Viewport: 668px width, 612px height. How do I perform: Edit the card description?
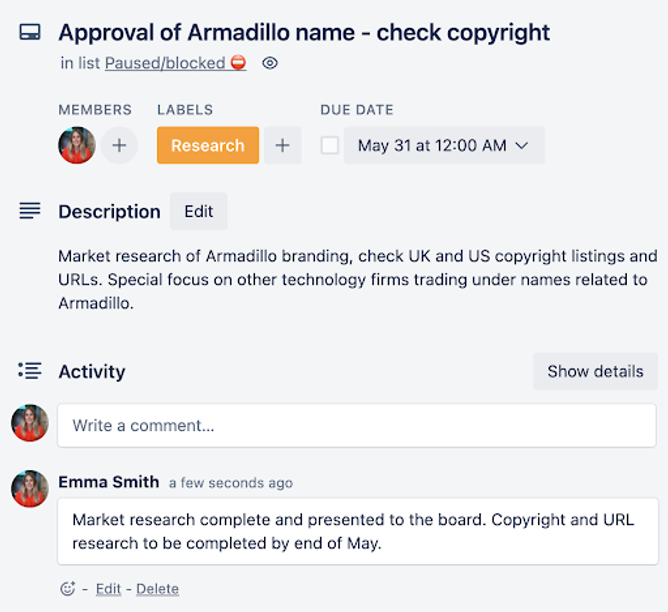tap(199, 211)
